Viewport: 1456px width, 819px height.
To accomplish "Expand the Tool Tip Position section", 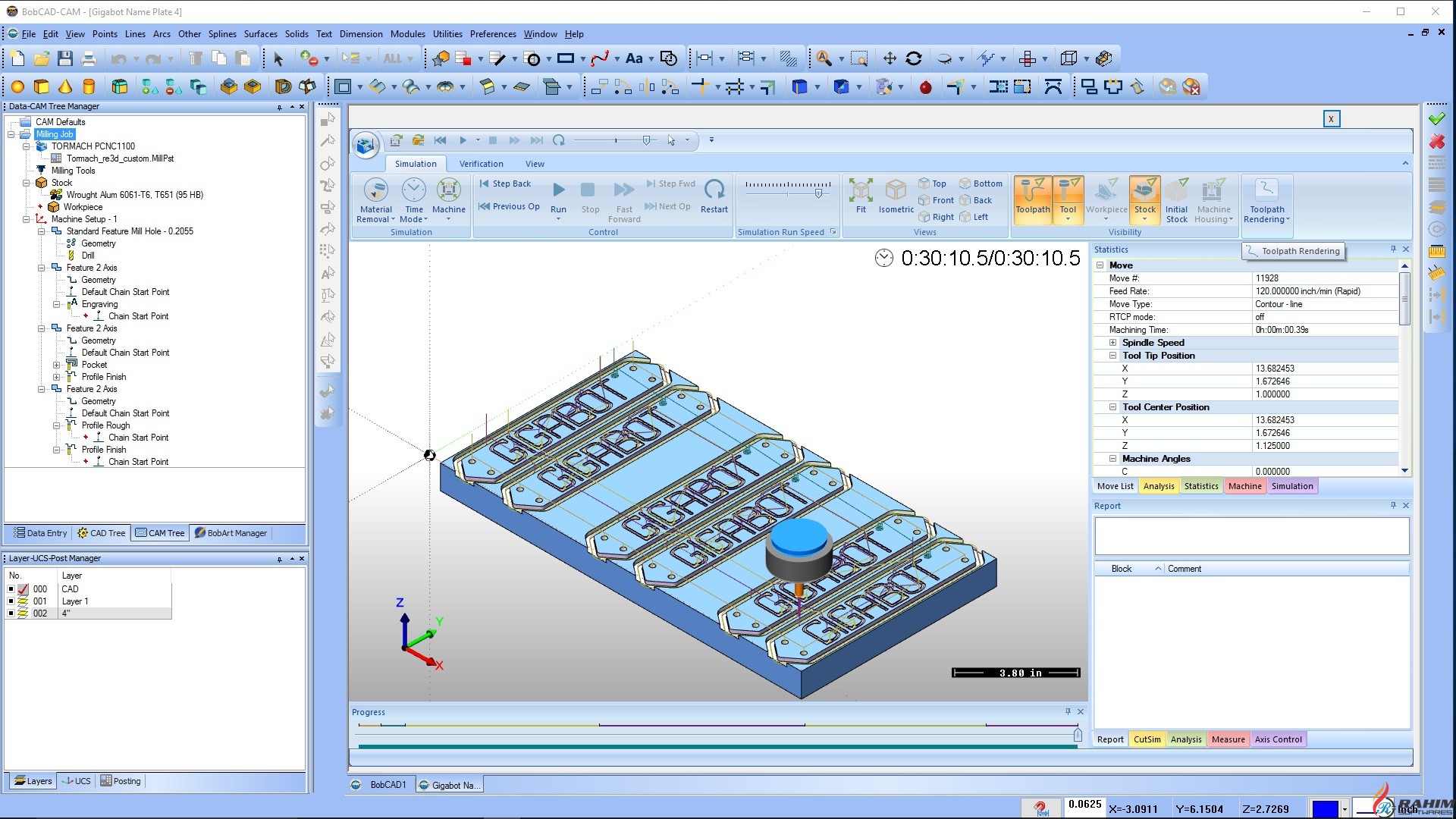I will (x=1113, y=355).
